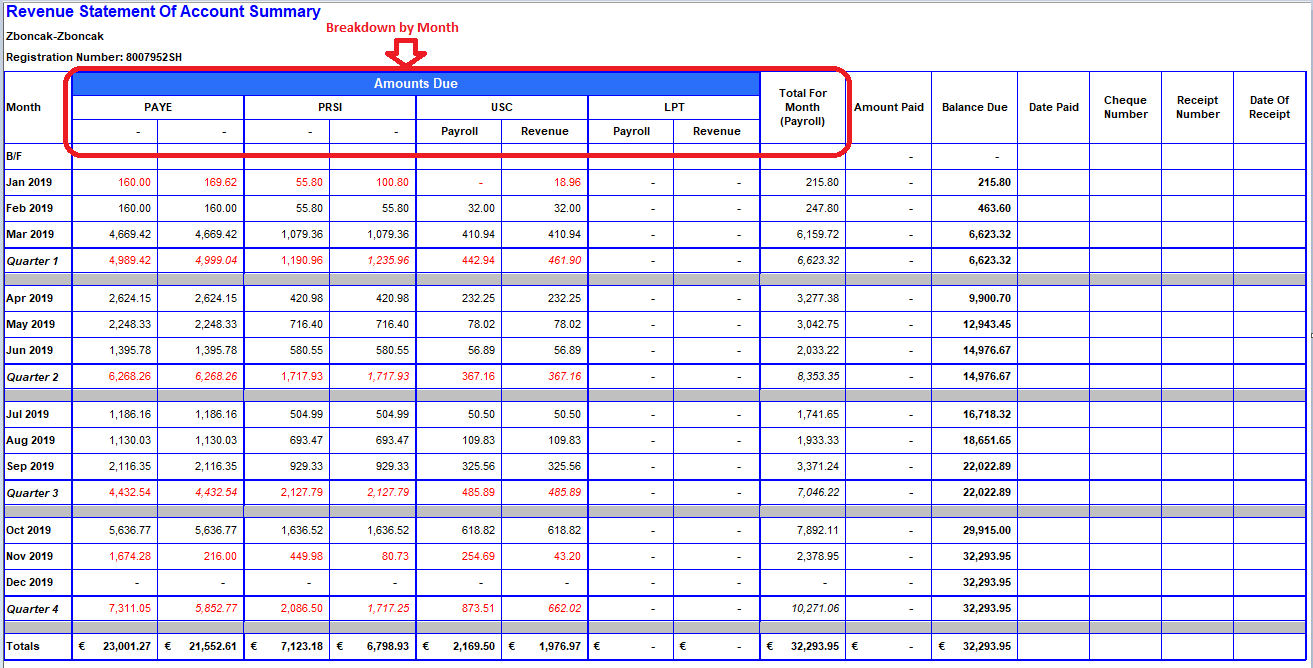Click the 'USC' column header

502,107
